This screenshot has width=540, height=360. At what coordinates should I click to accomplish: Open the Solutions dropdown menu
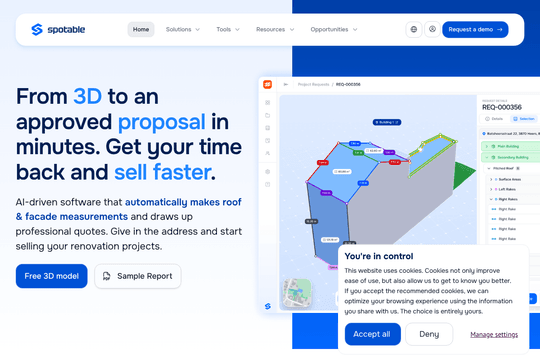point(183,30)
